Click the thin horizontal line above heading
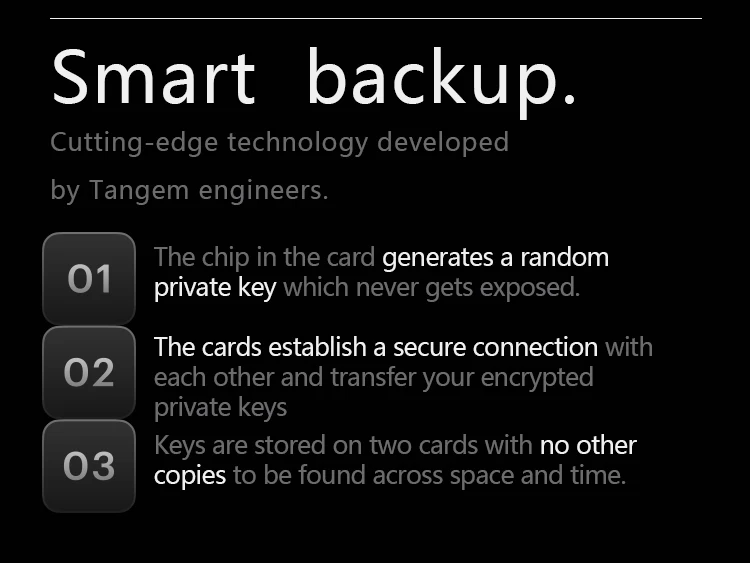 375,18
